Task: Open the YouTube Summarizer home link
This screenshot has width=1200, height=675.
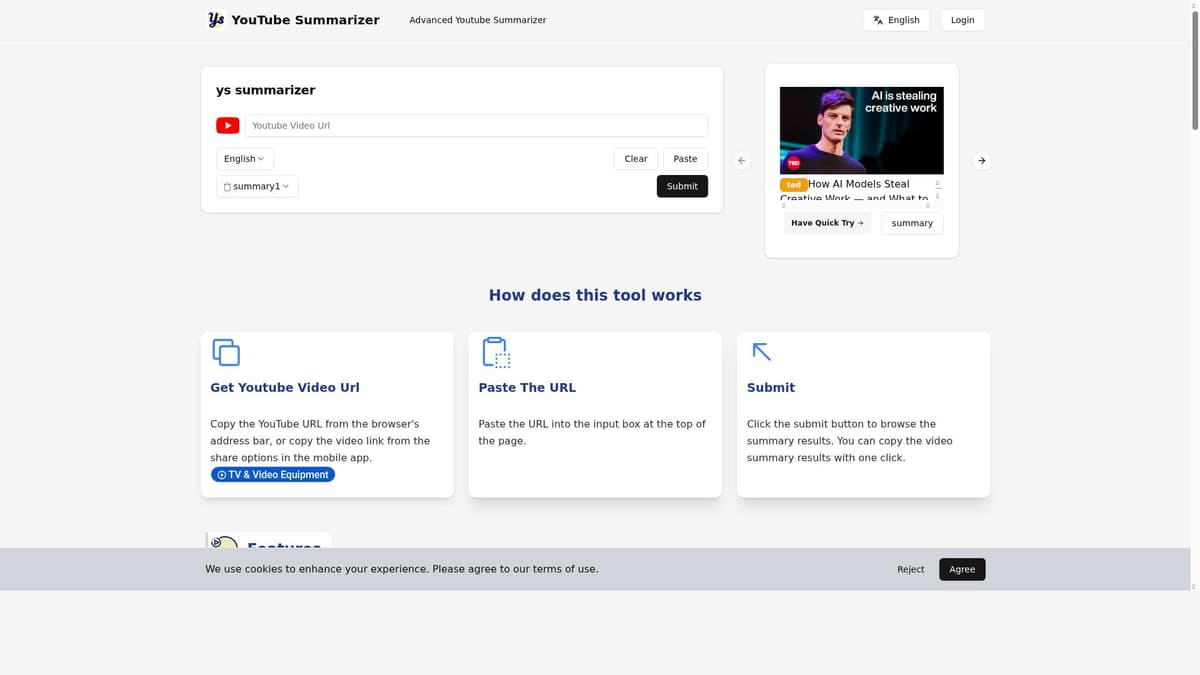Action: click(x=305, y=20)
